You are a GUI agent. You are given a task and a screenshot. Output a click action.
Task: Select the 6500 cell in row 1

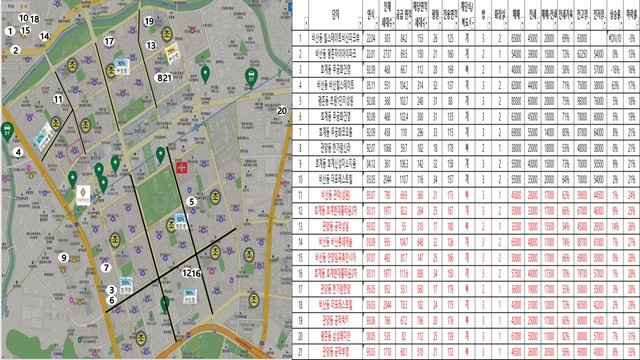[516, 38]
